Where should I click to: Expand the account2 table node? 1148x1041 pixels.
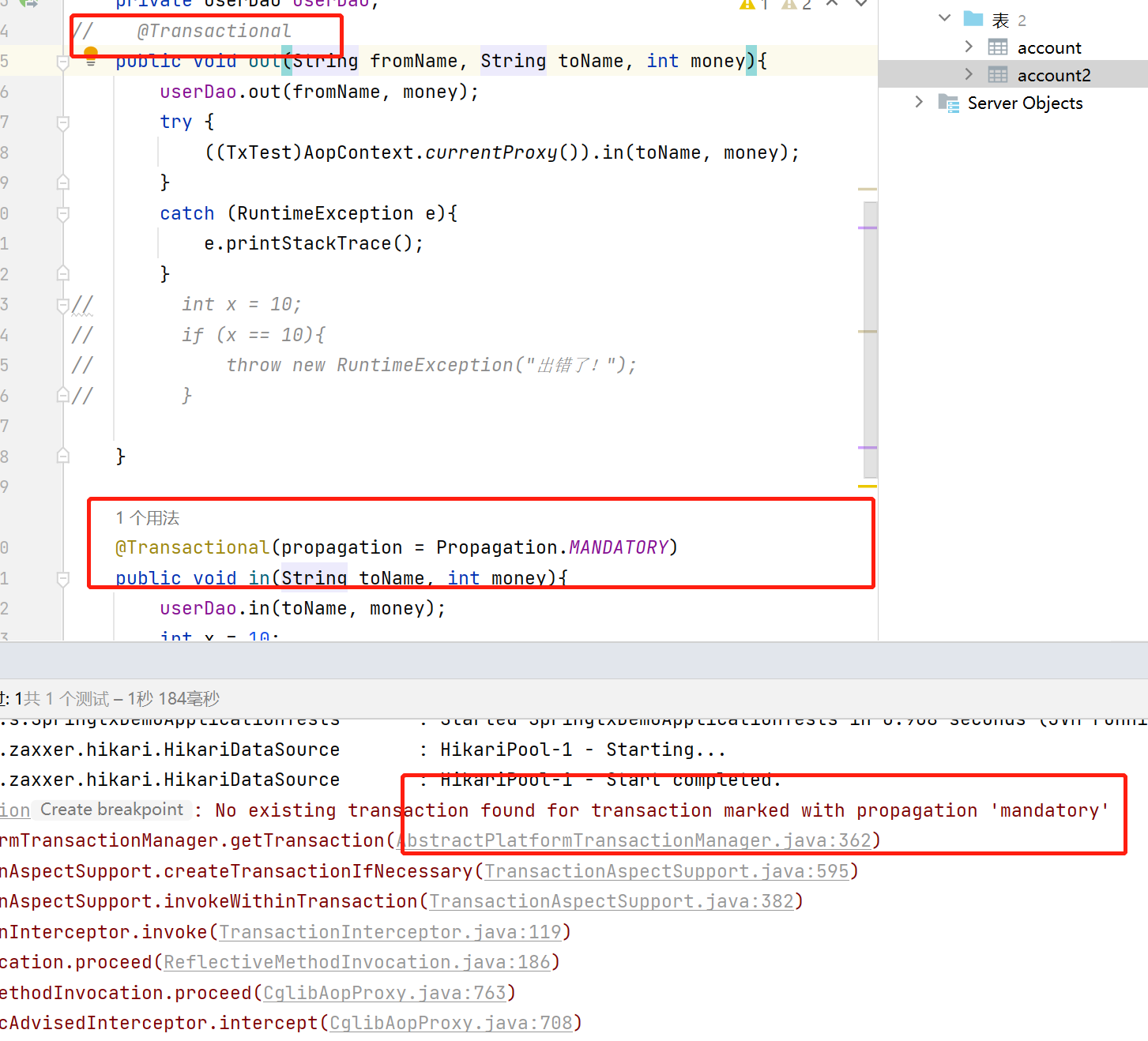tap(969, 74)
